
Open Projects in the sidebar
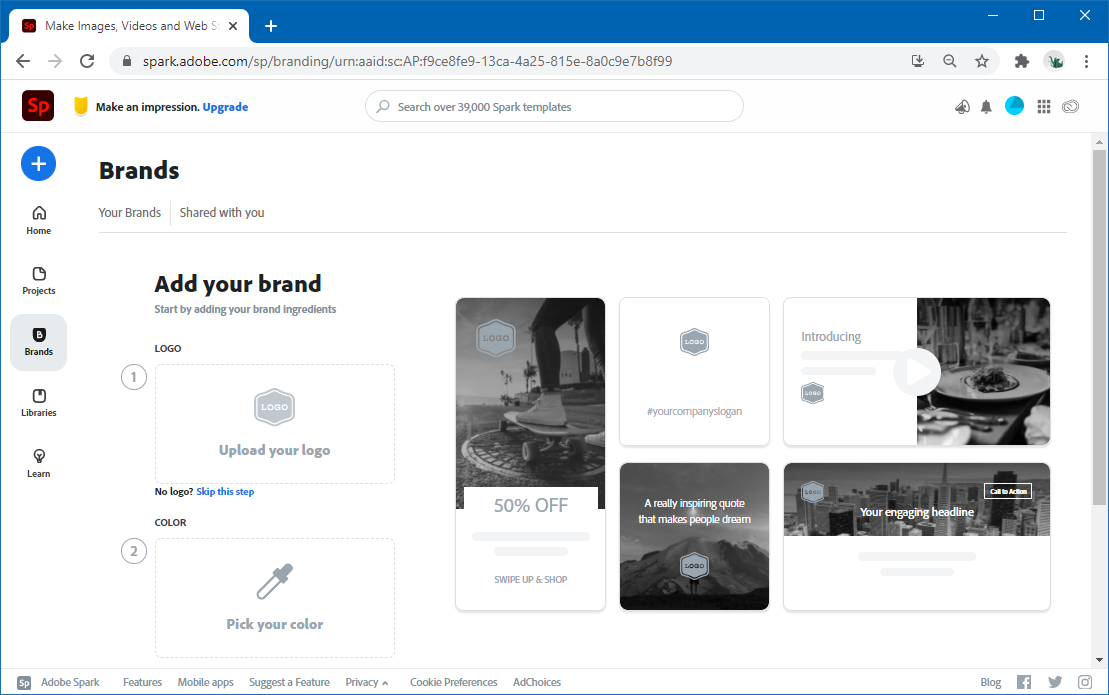39,281
